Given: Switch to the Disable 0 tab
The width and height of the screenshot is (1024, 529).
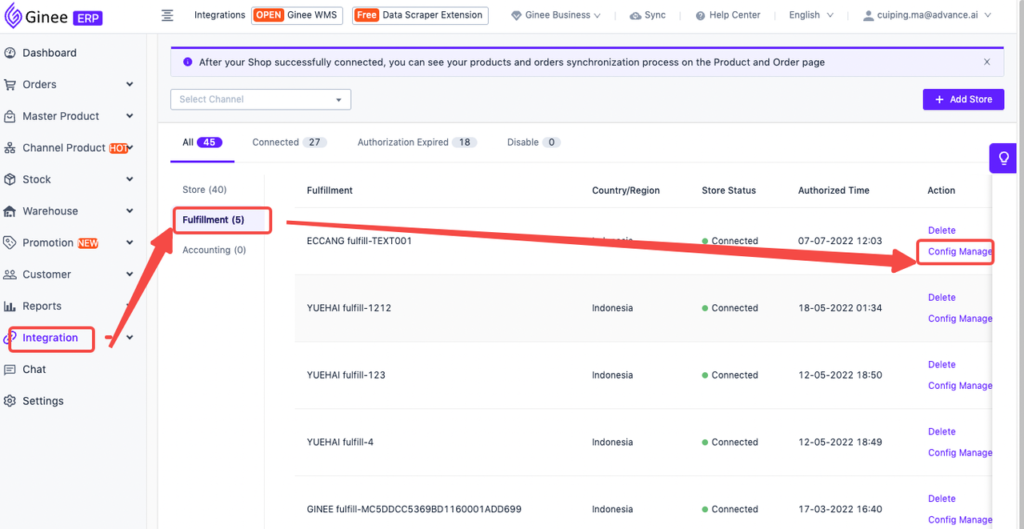Looking at the screenshot, I should coord(534,142).
